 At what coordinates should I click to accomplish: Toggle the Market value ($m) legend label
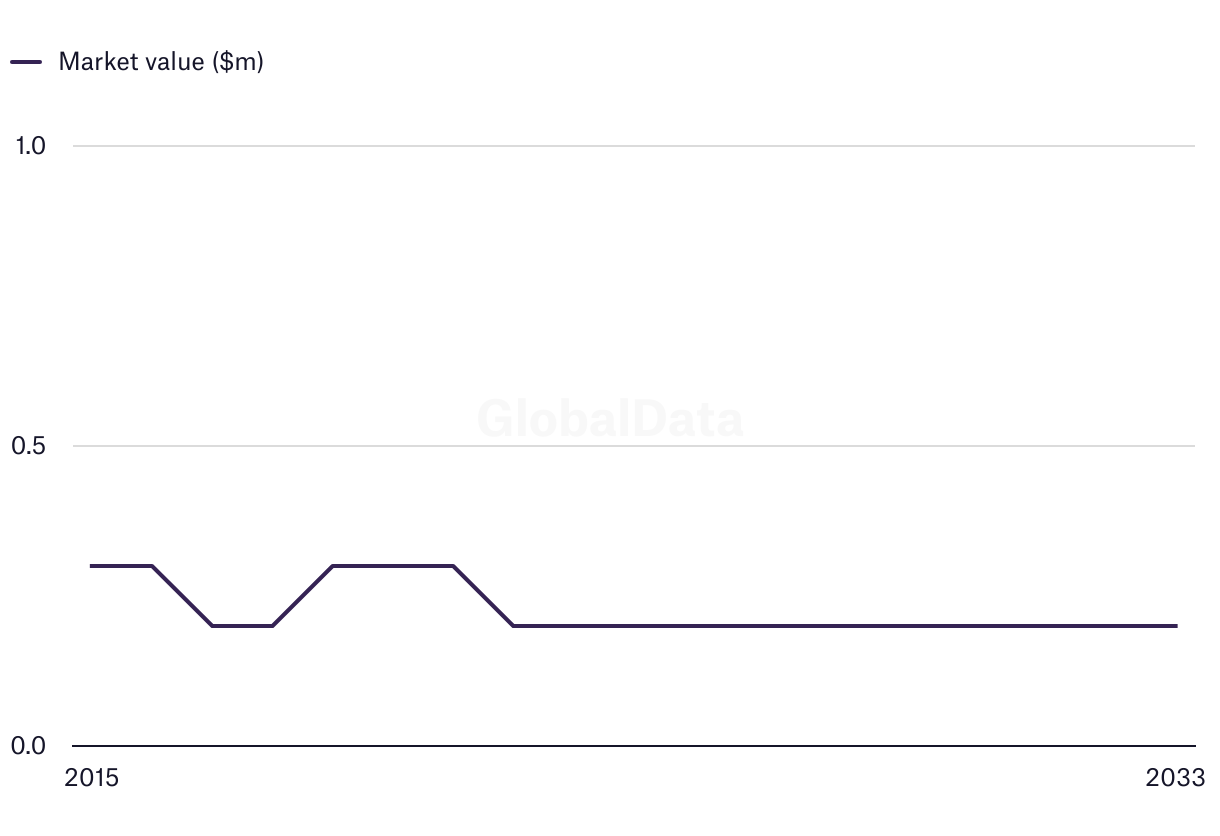[161, 62]
